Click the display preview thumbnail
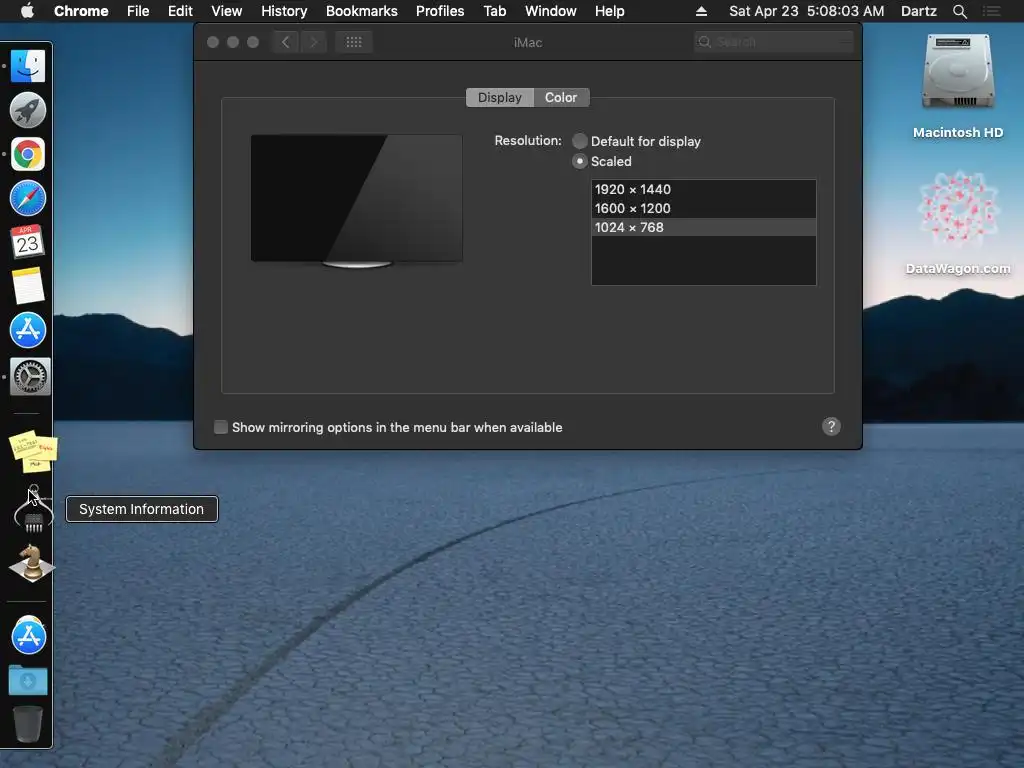The height and width of the screenshot is (768, 1024). point(357,201)
